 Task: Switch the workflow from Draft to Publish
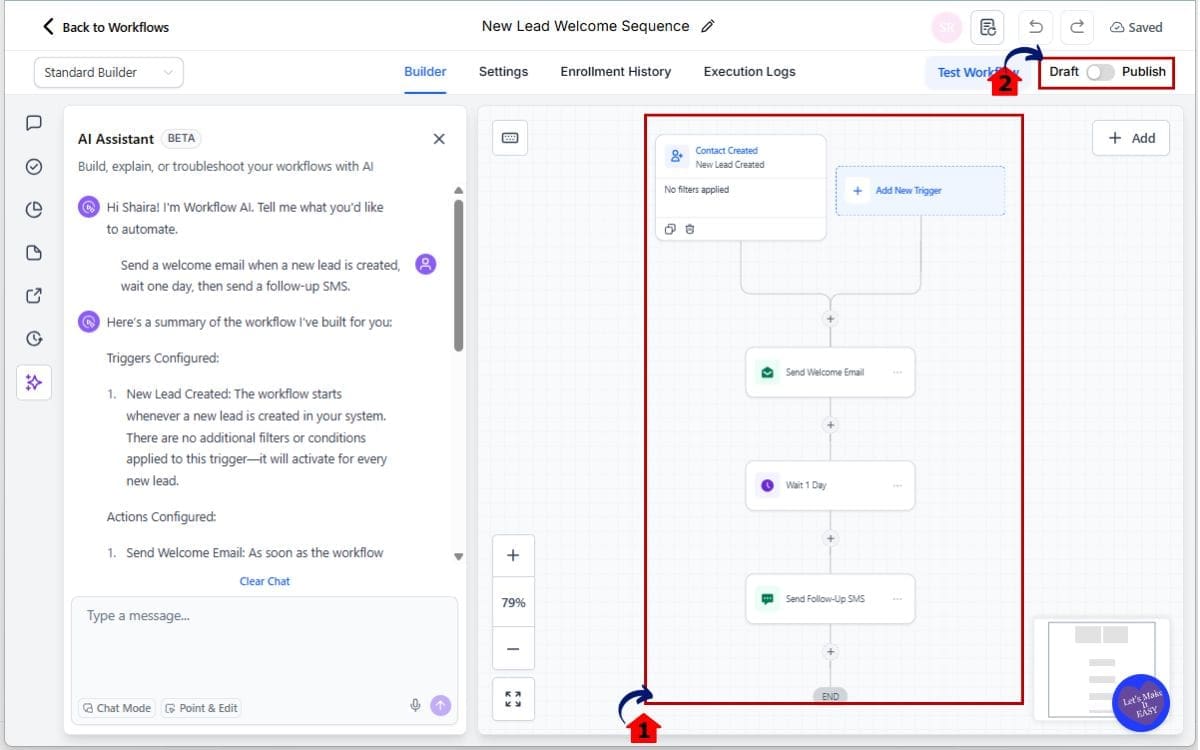click(1100, 72)
